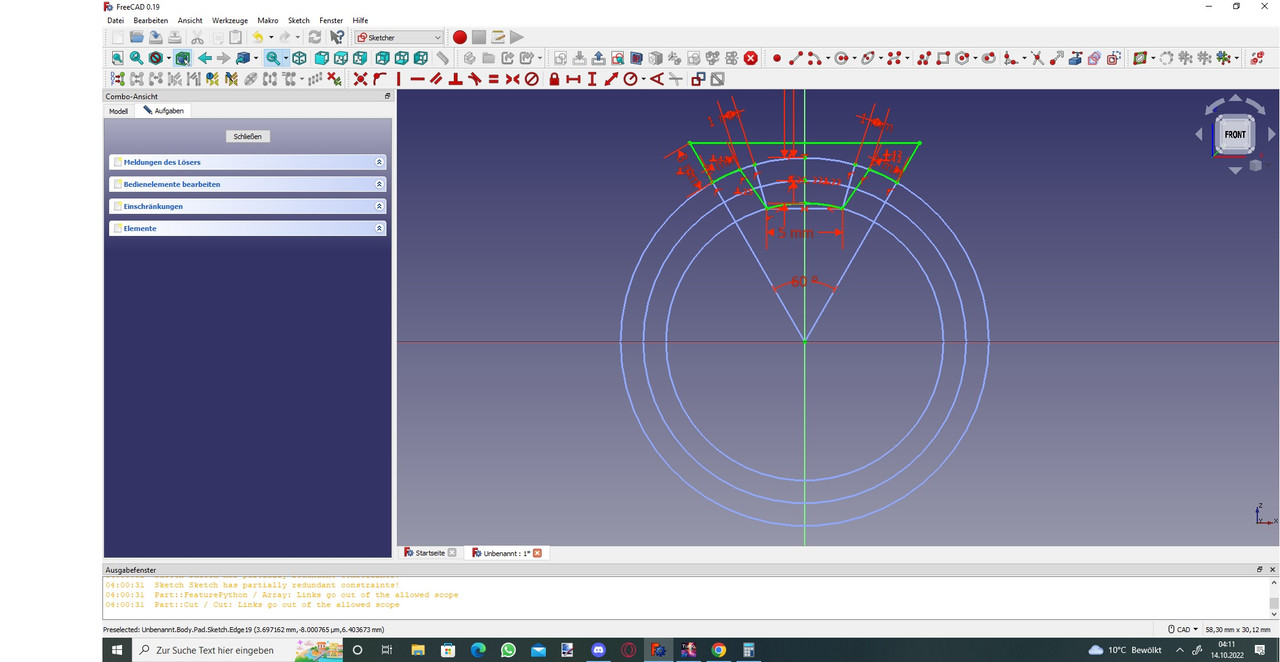Open Discord from taskbar
1280x662 pixels.
point(598,650)
